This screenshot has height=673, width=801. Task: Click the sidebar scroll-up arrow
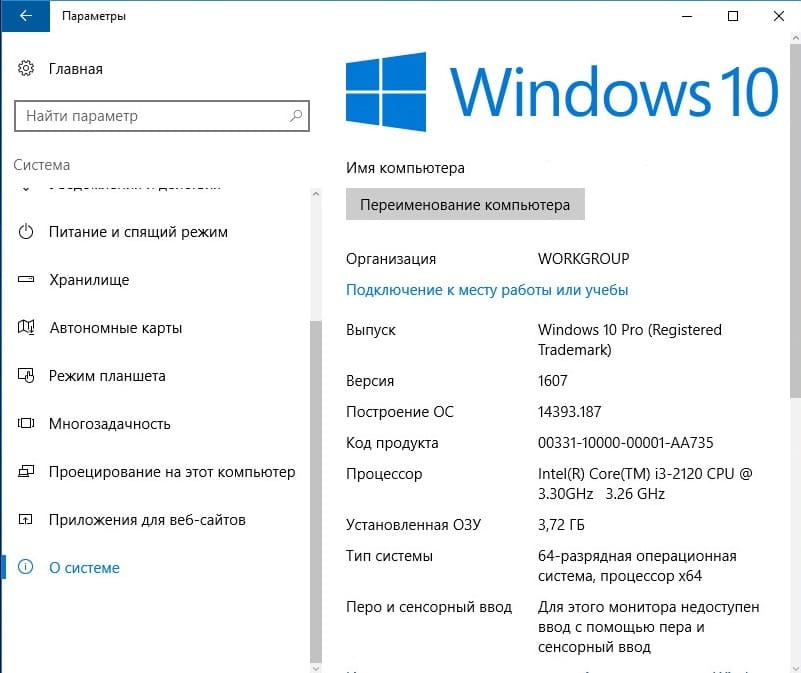point(316,194)
